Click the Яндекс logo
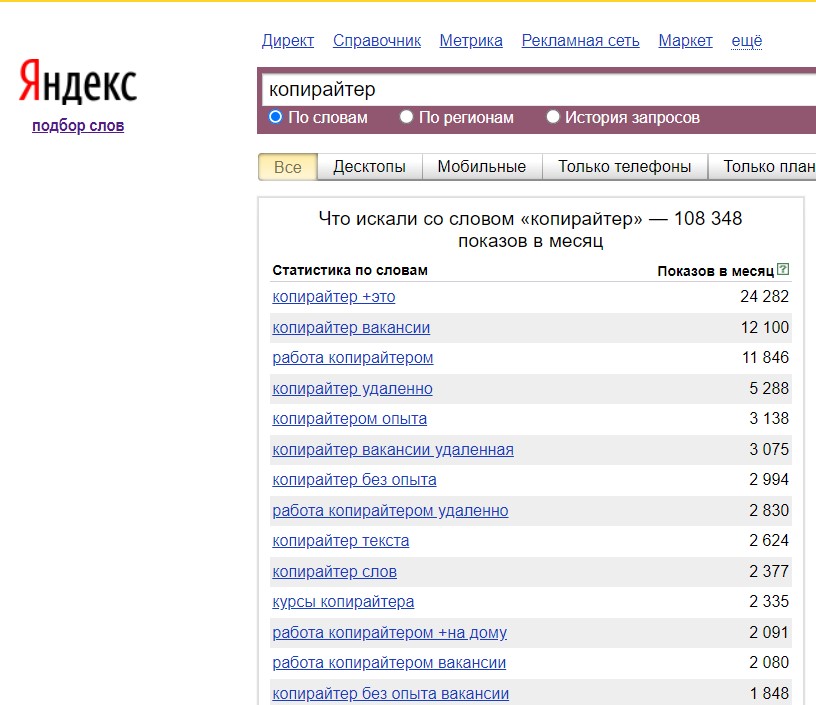 (x=78, y=81)
